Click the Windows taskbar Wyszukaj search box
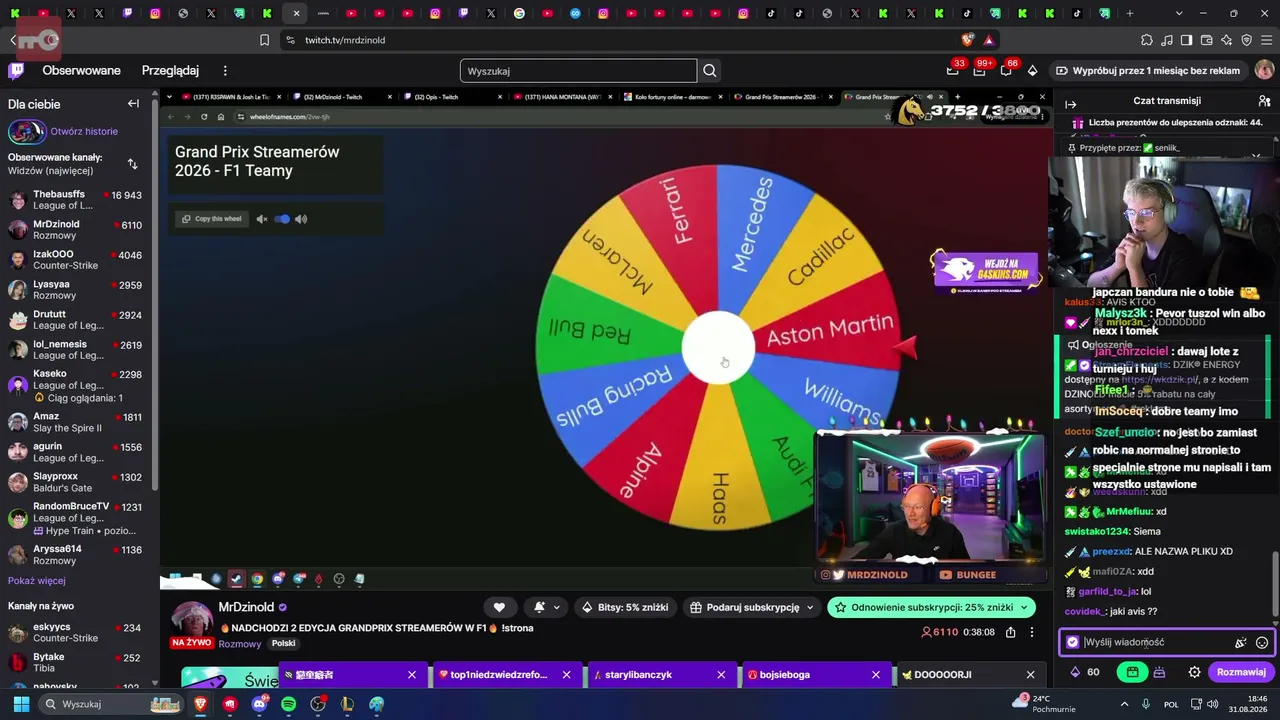 click(x=110, y=704)
